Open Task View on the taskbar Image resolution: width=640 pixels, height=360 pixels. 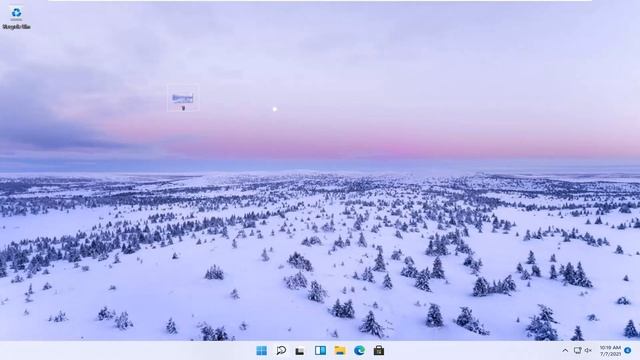click(300, 351)
